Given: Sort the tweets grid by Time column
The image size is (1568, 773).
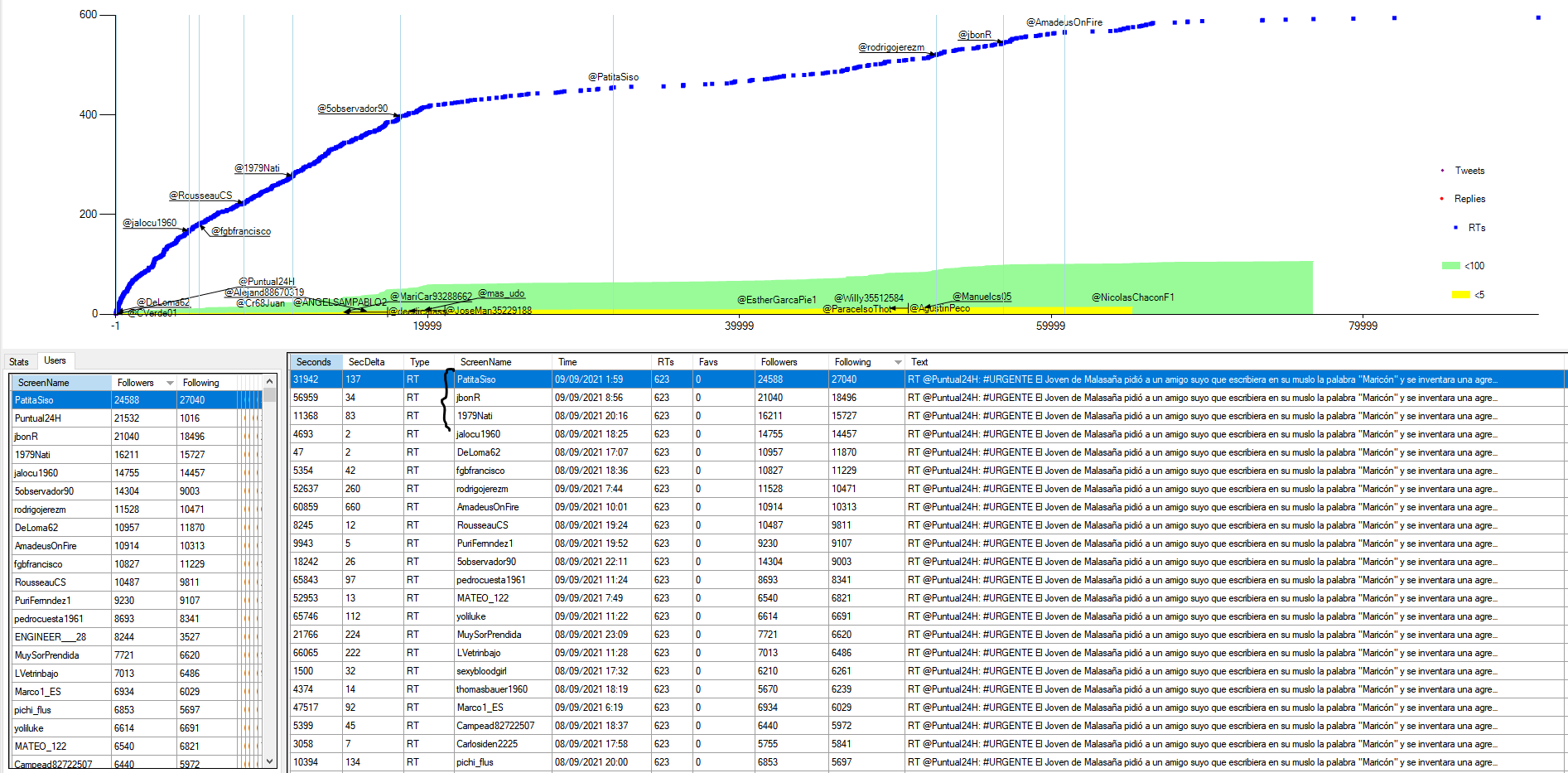Looking at the screenshot, I should coord(567,362).
